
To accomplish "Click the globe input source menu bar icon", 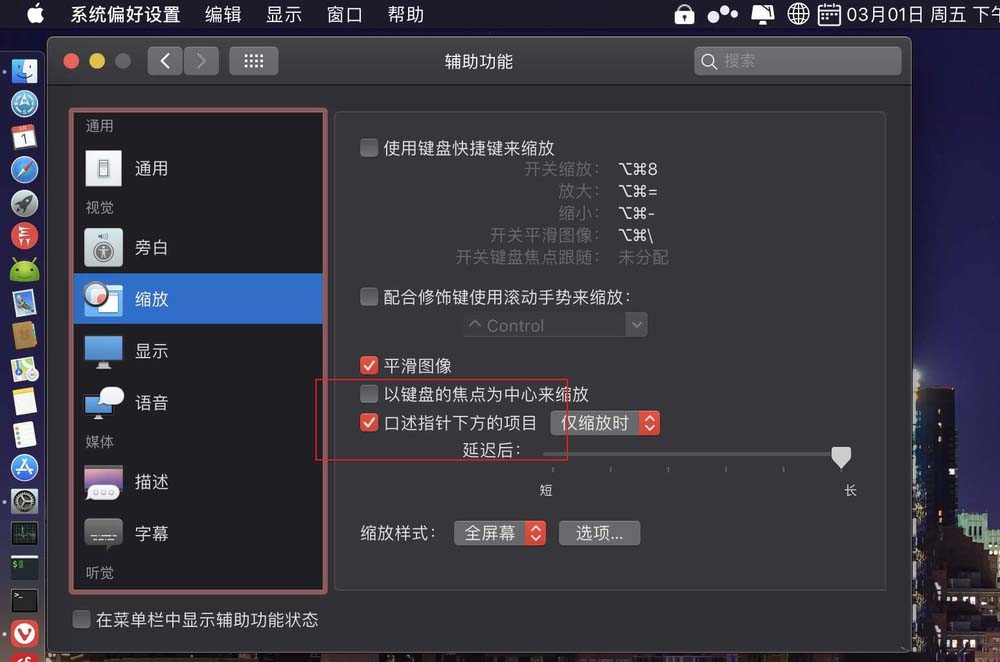I will tap(797, 15).
